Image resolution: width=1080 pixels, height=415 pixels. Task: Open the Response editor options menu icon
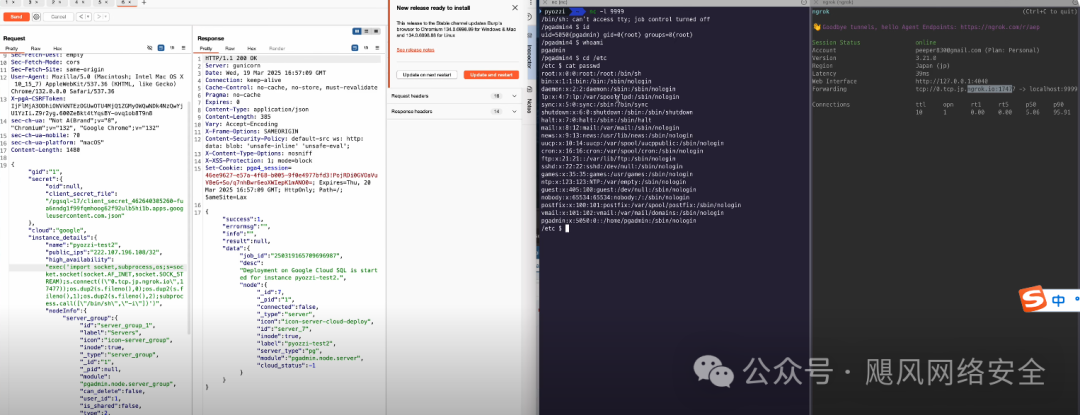[377, 48]
